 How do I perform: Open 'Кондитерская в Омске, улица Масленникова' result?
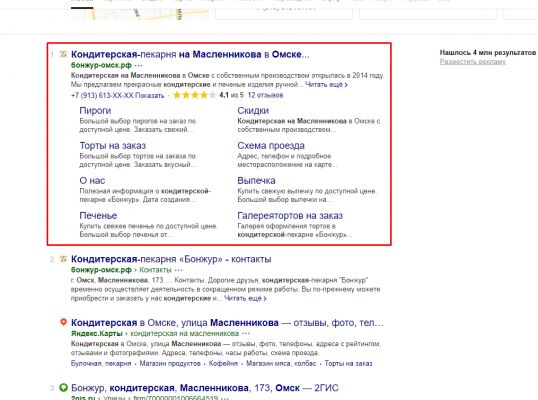tap(227, 322)
